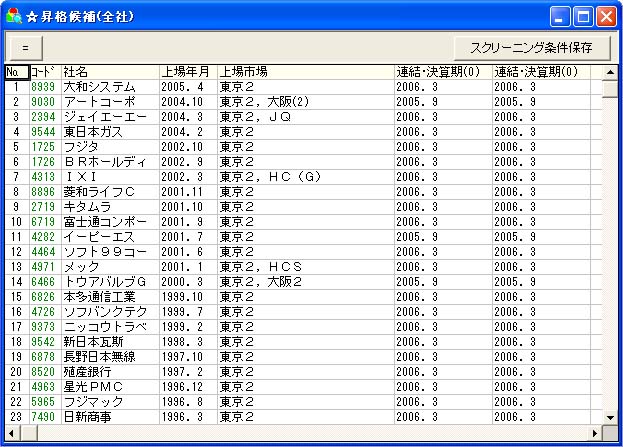Select the 富士通コンポー row
The width and height of the screenshot is (623, 447).
click(x=108, y=221)
